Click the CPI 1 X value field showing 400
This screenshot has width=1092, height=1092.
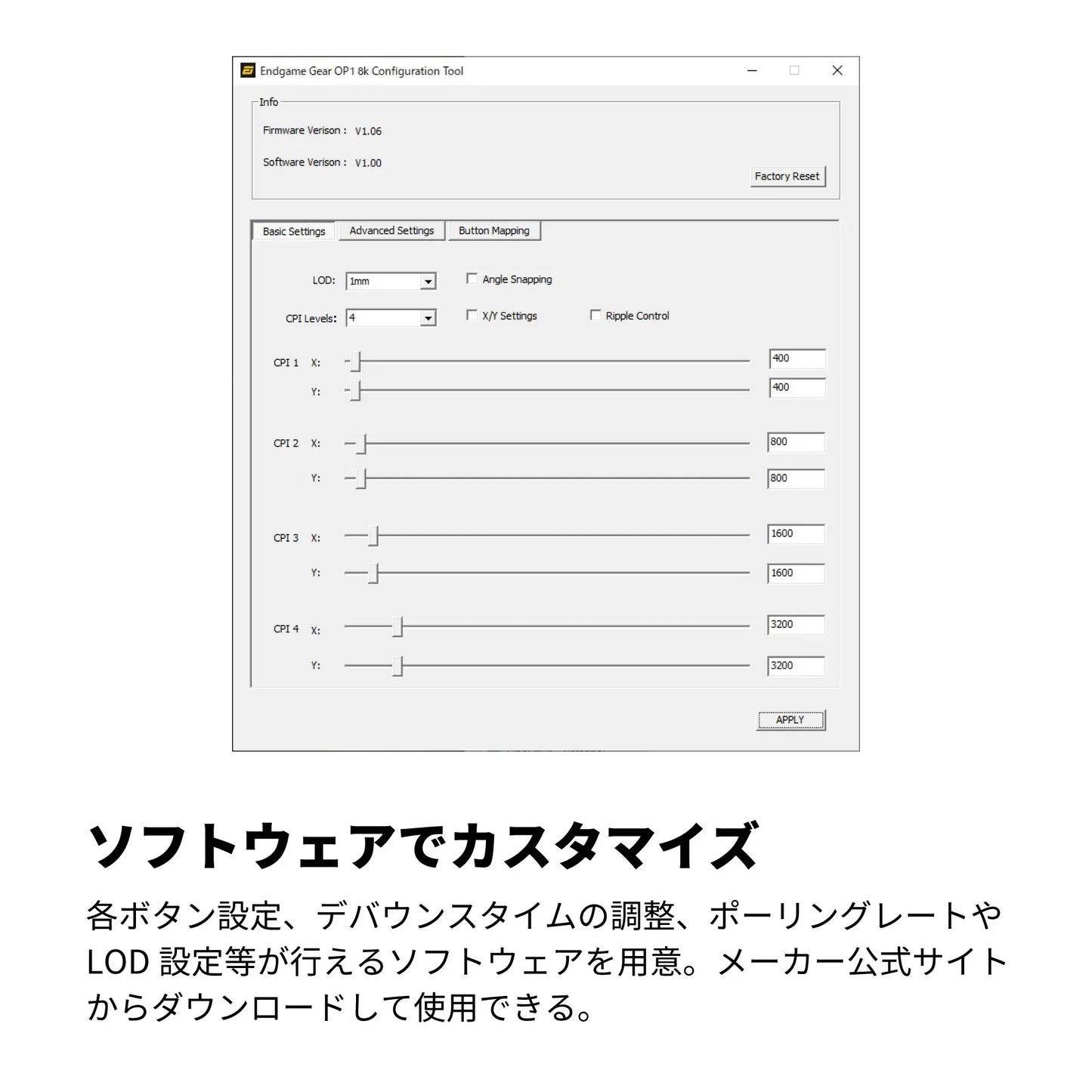[x=797, y=358]
